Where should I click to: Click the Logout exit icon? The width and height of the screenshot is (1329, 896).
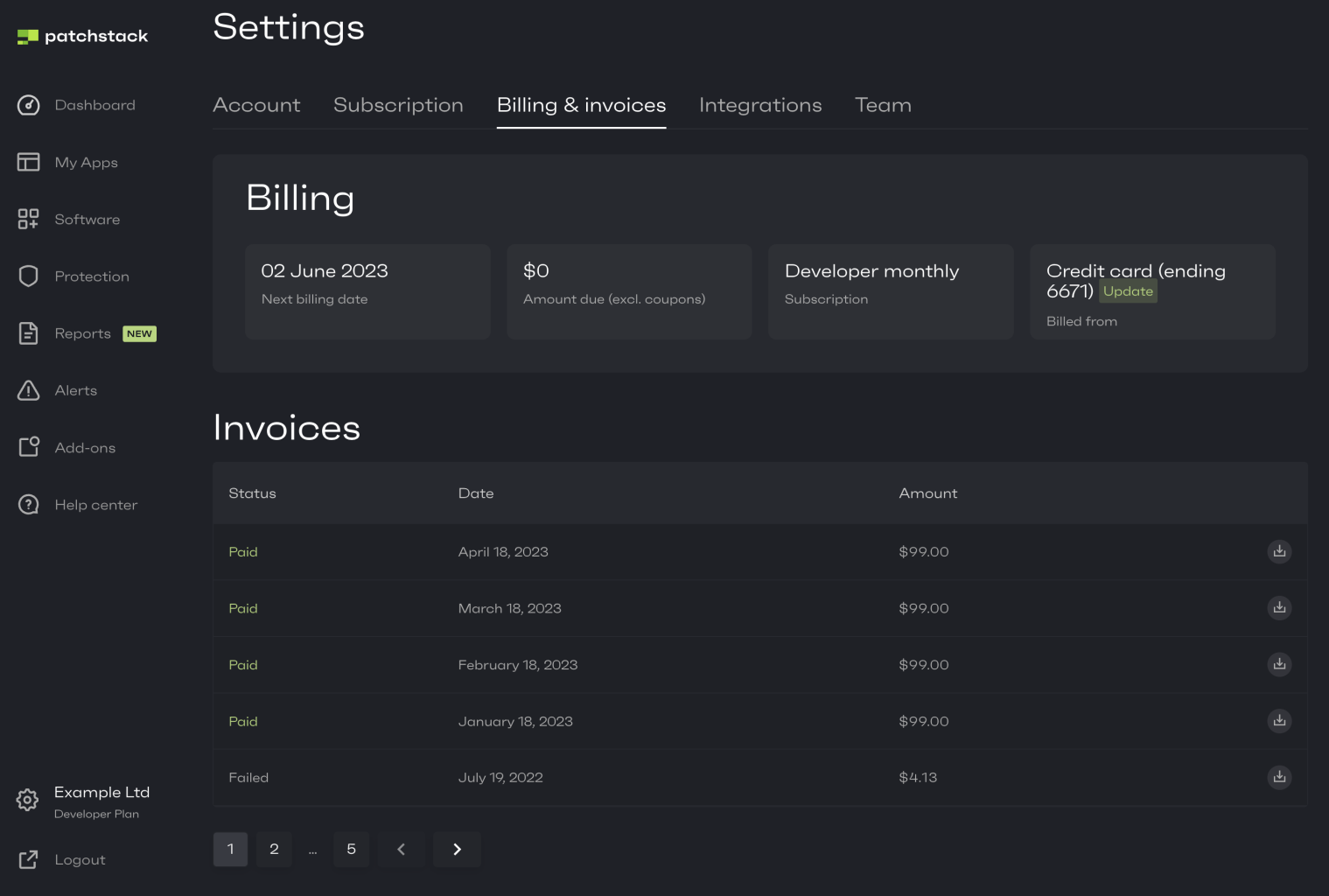tap(28, 859)
